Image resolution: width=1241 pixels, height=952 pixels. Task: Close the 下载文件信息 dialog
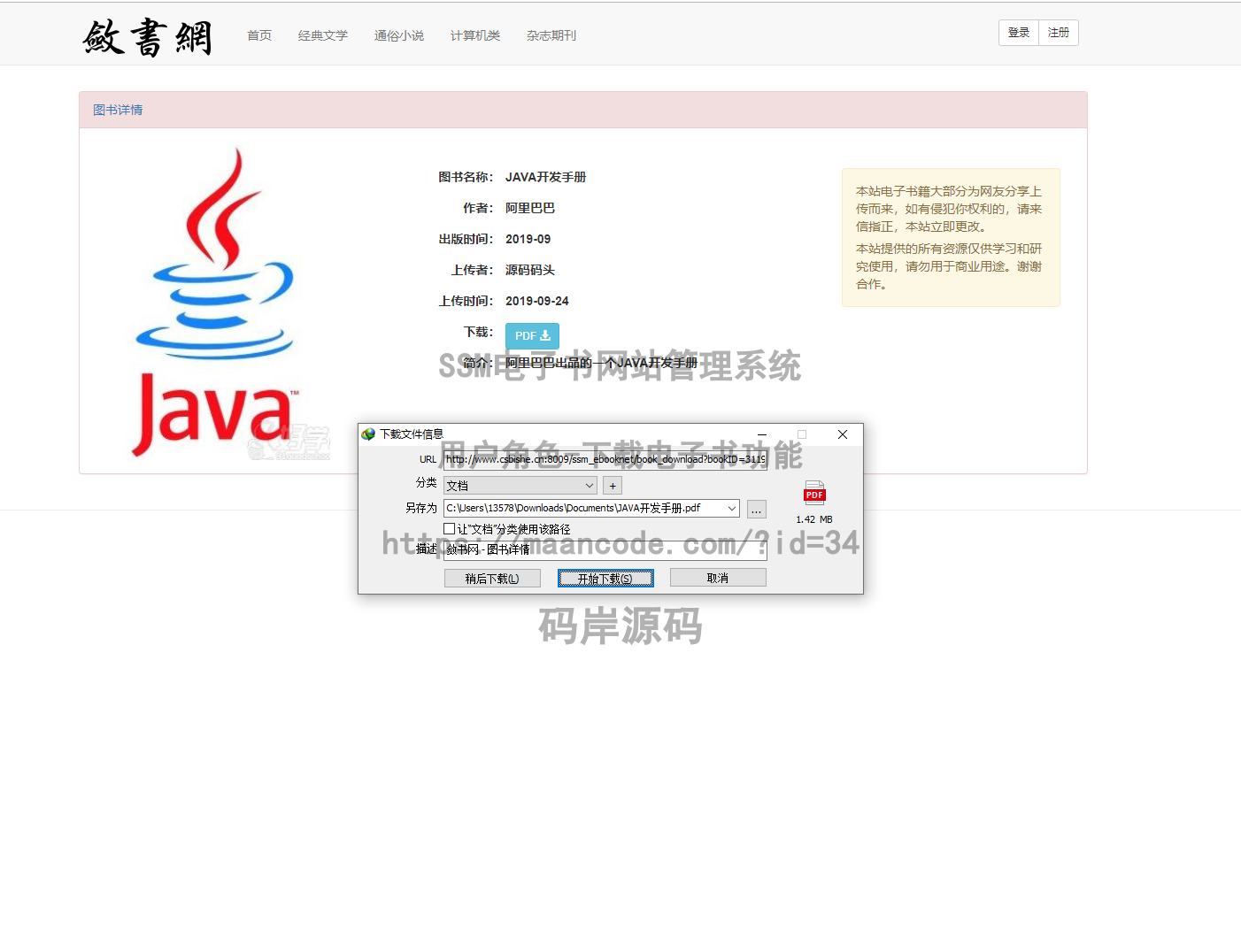[843, 434]
